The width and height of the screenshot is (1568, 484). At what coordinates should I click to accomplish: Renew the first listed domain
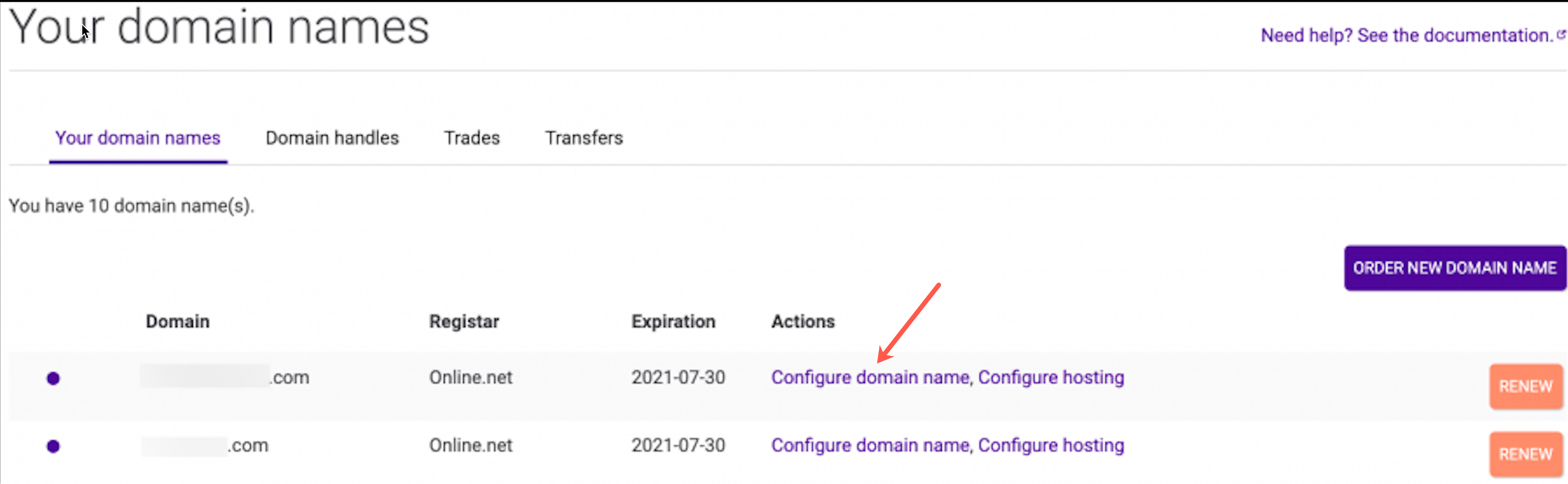tap(1525, 386)
